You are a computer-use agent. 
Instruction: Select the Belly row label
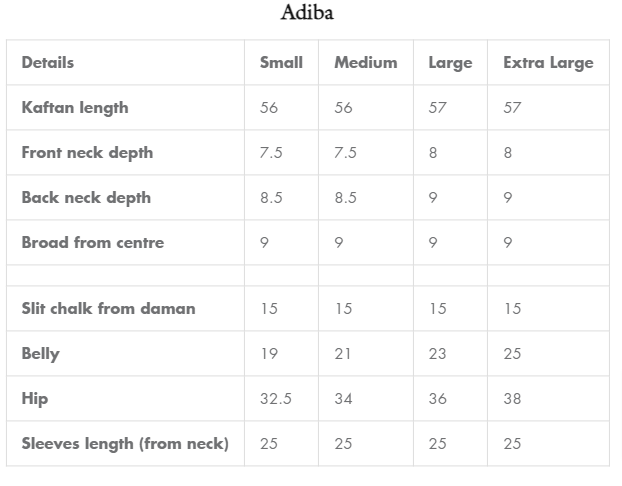click(40, 353)
